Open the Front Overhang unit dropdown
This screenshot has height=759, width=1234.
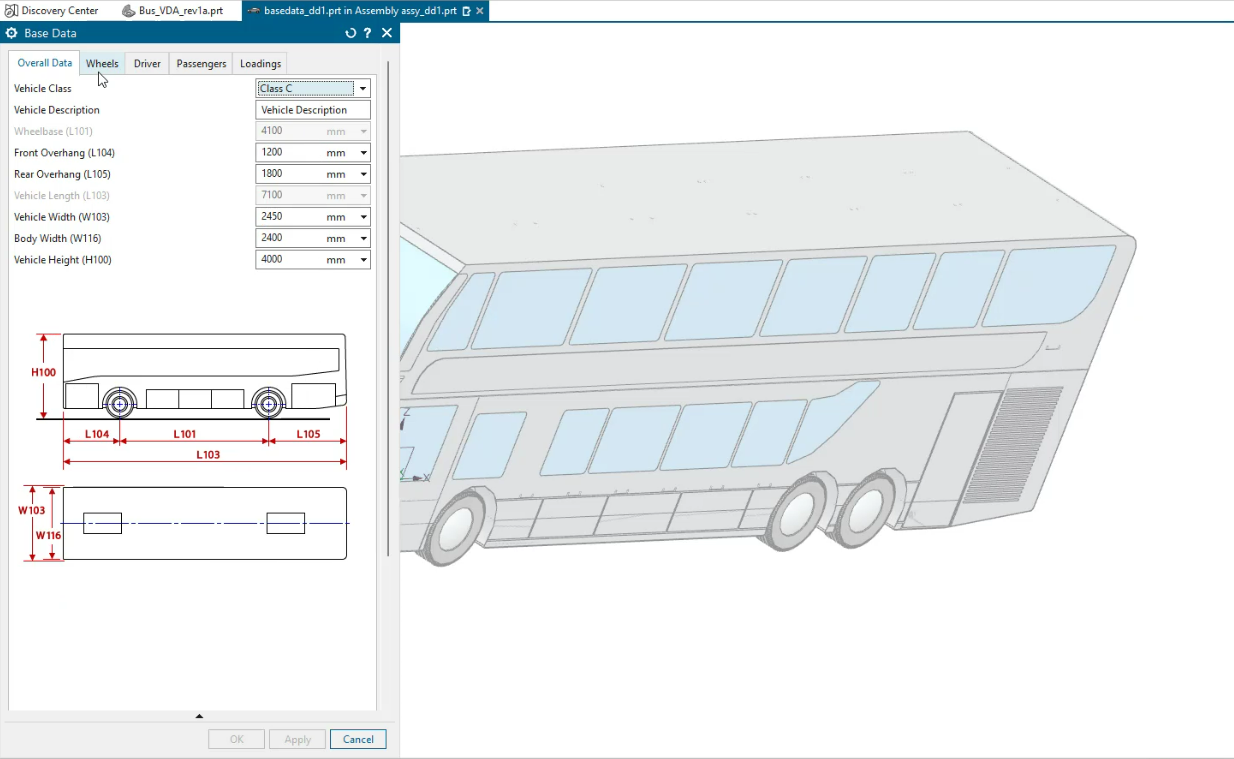point(363,152)
